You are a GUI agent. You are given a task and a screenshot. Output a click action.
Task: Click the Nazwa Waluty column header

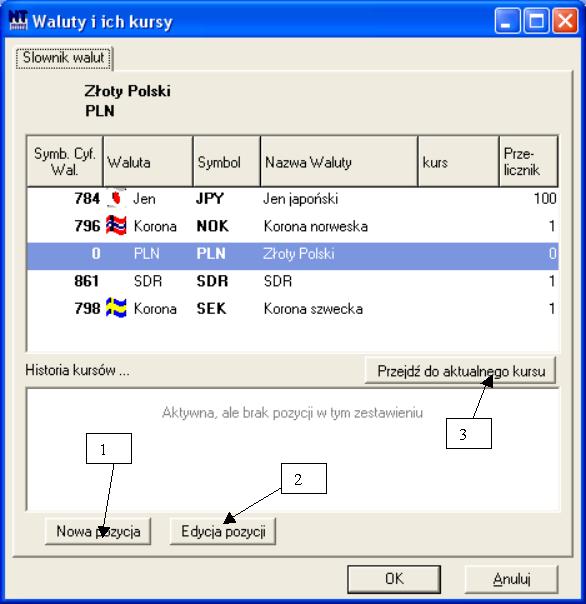tap(339, 161)
